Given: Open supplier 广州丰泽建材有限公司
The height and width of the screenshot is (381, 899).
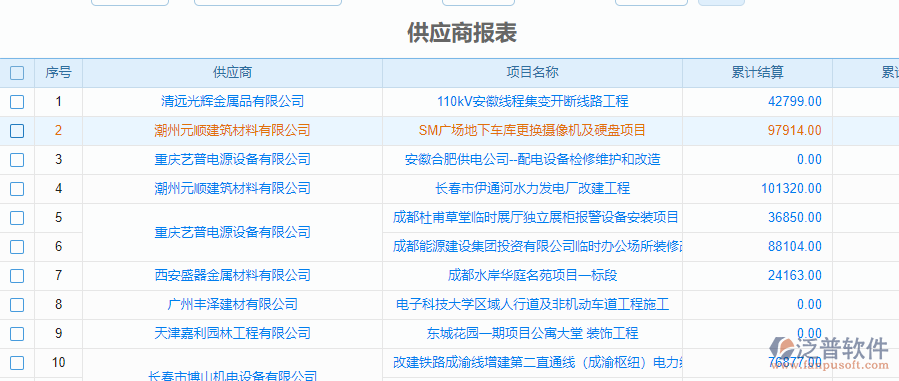Looking at the screenshot, I should click(x=232, y=305).
